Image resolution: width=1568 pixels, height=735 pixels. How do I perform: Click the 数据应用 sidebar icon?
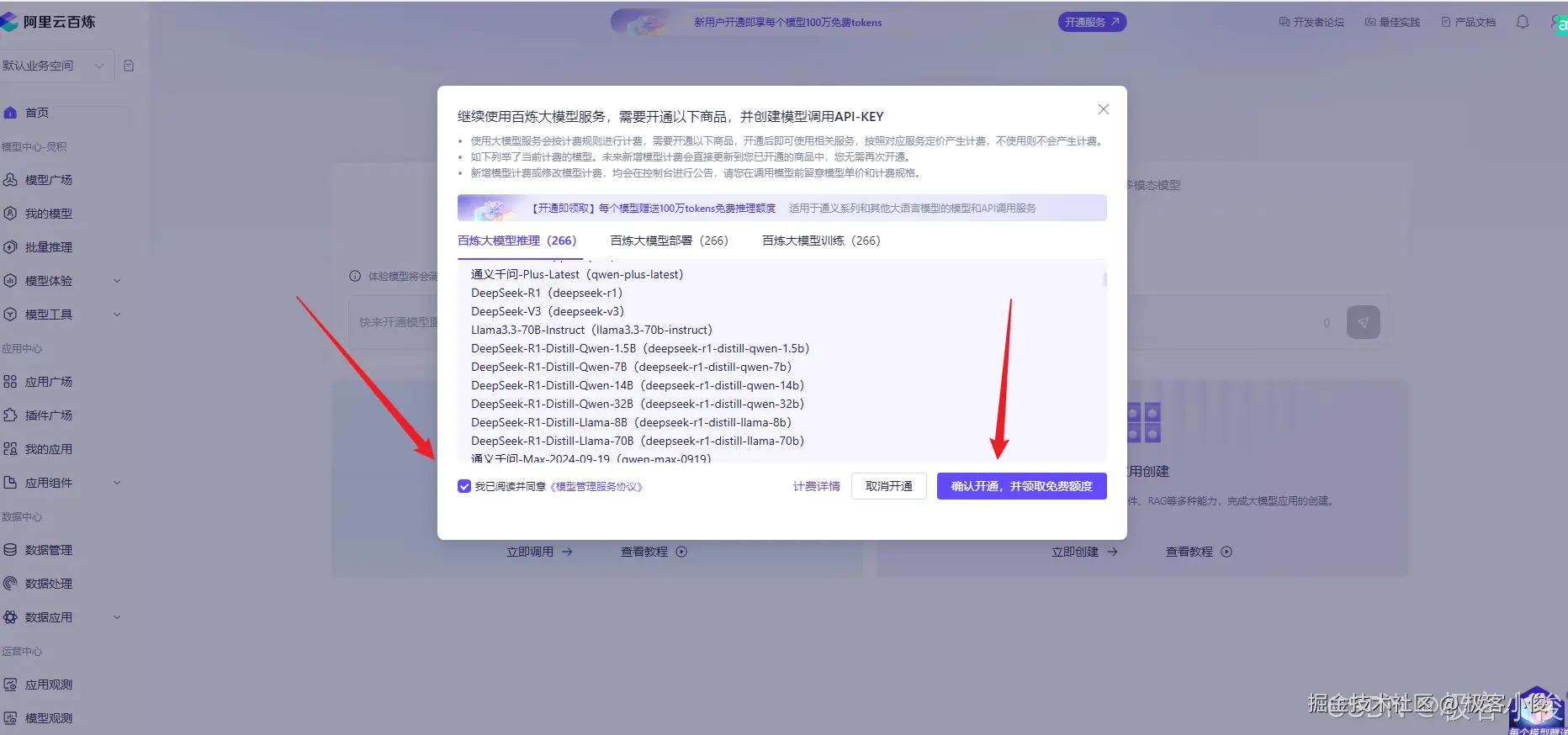pyautogui.click(x=10, y=617)
